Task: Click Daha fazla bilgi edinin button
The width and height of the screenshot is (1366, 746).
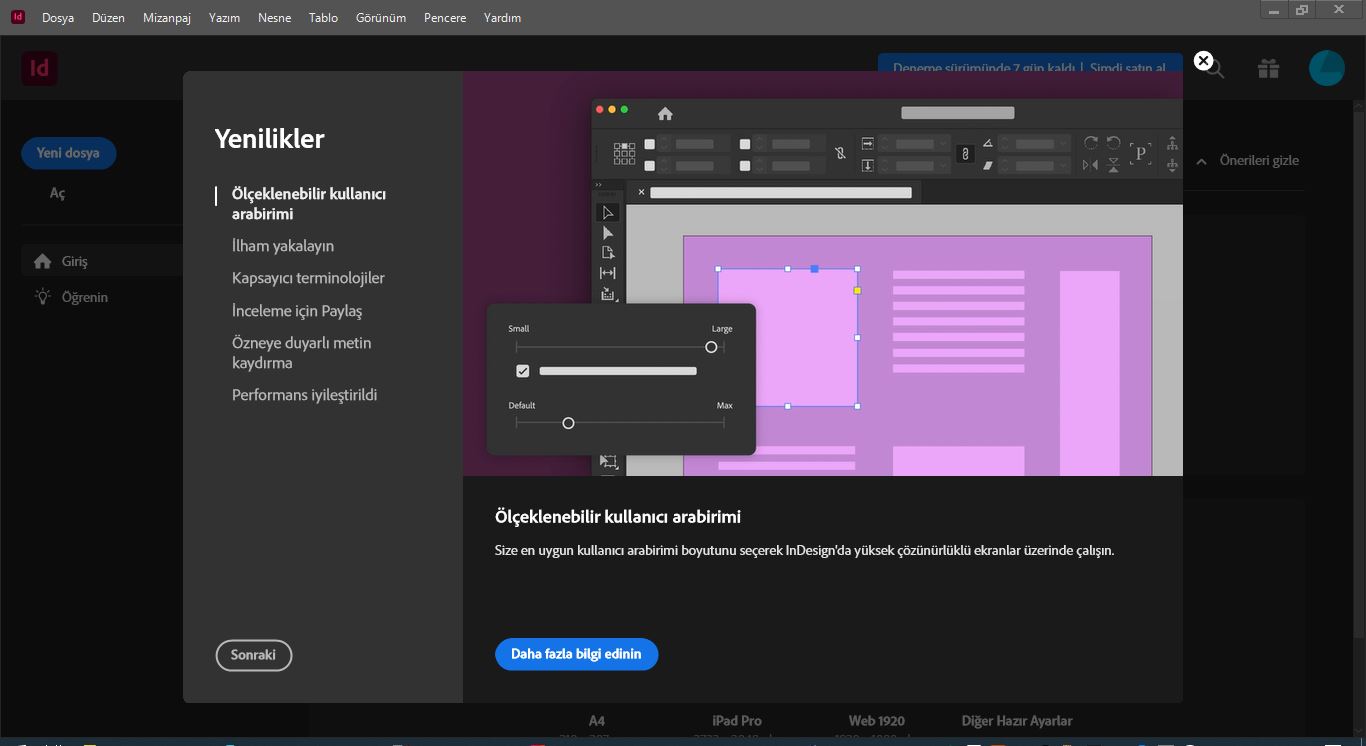Action: coord(576,654)
